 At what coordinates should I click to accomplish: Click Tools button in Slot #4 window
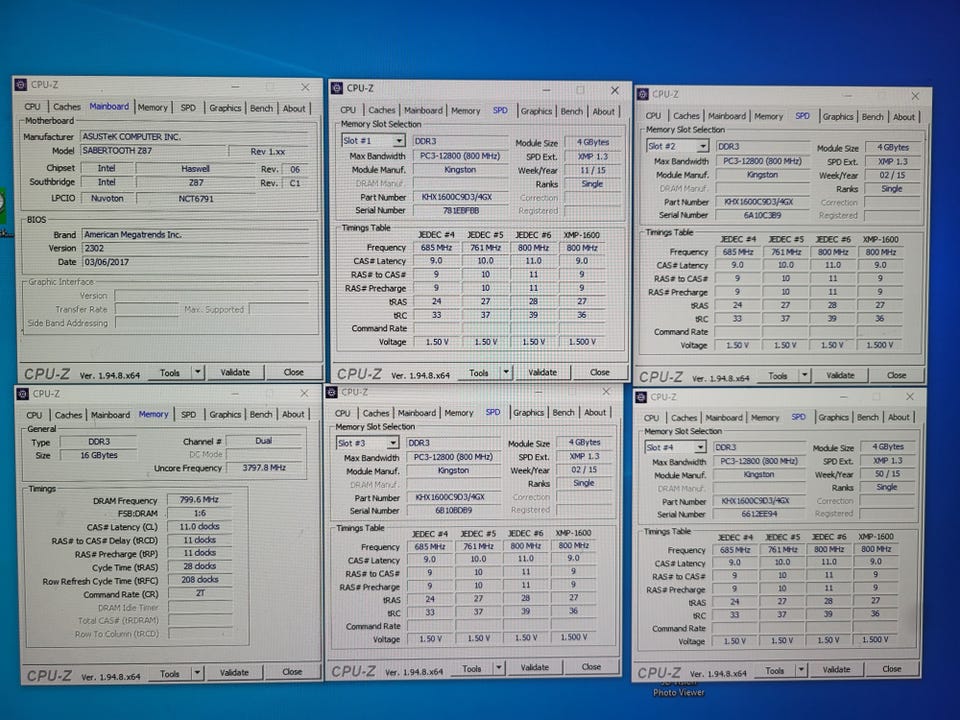point(774,670)
